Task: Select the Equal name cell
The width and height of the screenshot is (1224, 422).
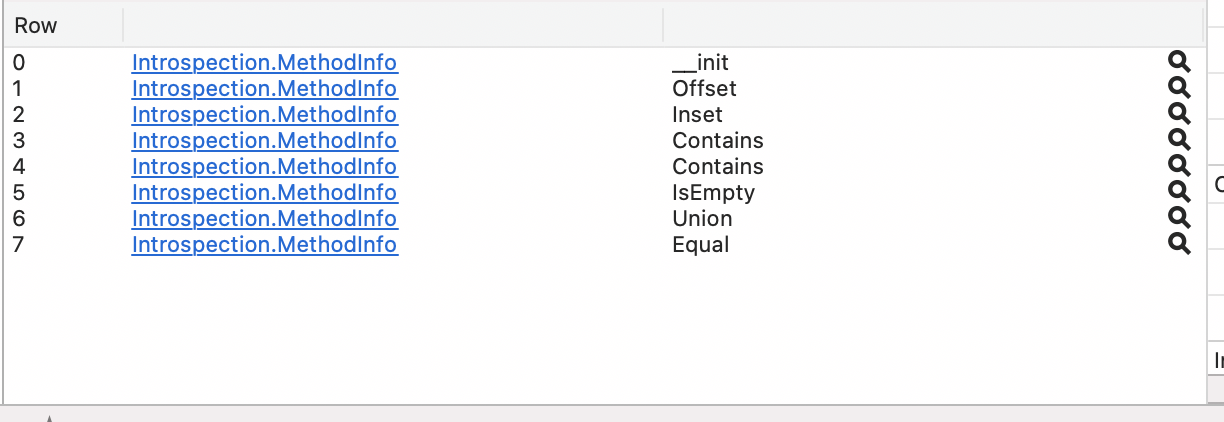Action: 701,245
